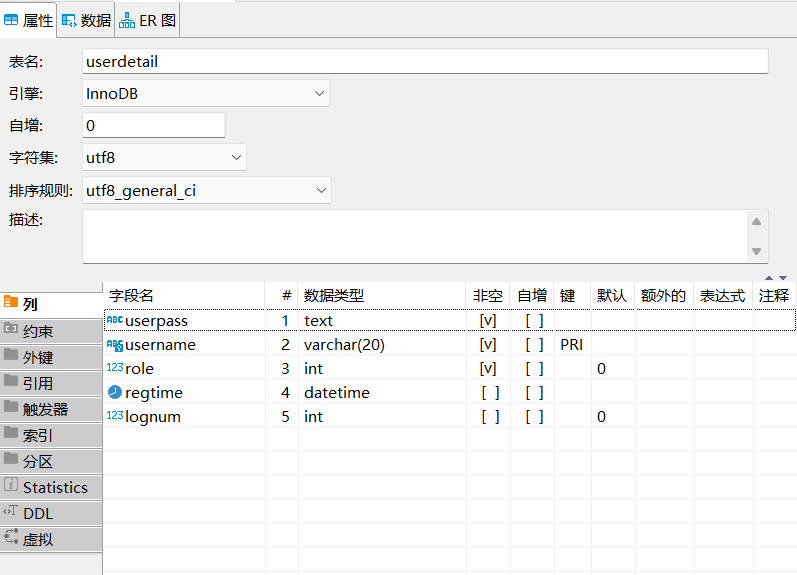Toggle 非空 checkbox for username

click(x=488, y=345)
